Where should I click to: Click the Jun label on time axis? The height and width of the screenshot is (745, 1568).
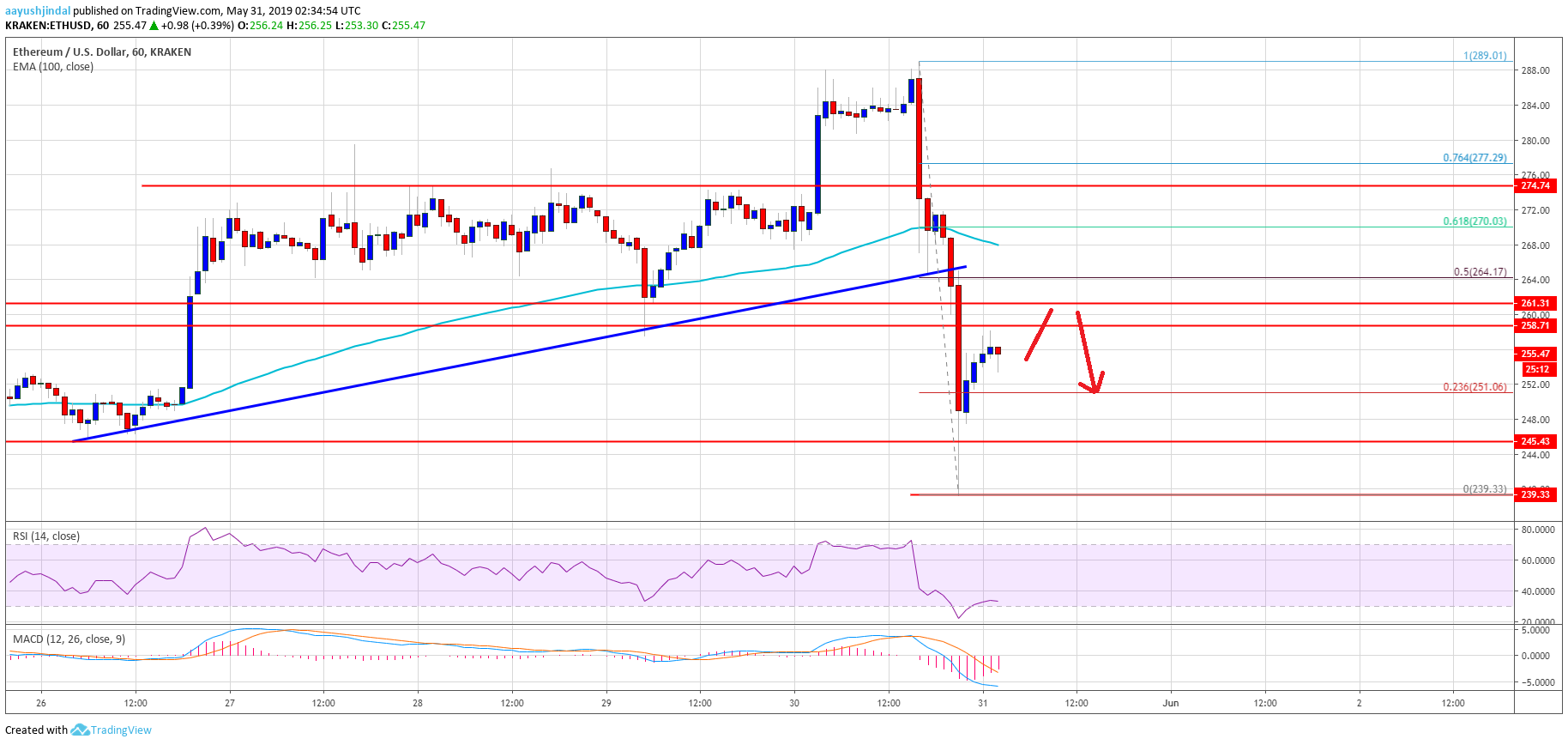1171,703
